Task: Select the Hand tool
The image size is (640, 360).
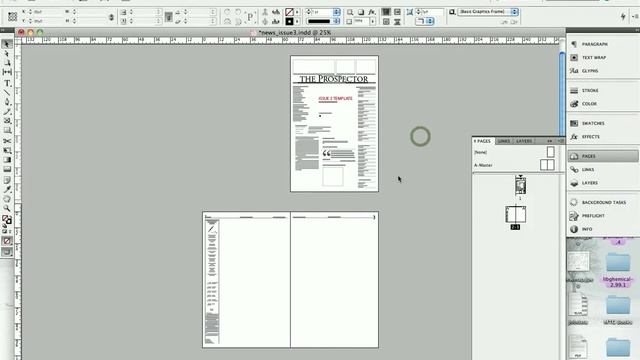Action: (7, 199)
